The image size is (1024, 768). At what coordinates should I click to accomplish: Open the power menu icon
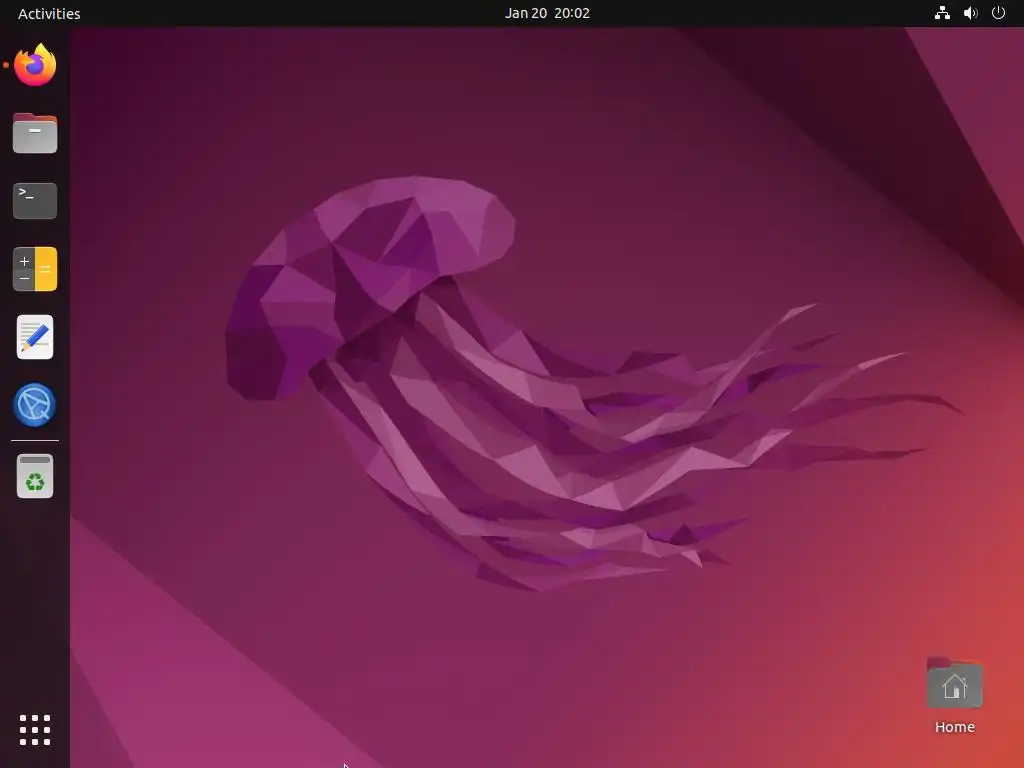coord(998,13)
